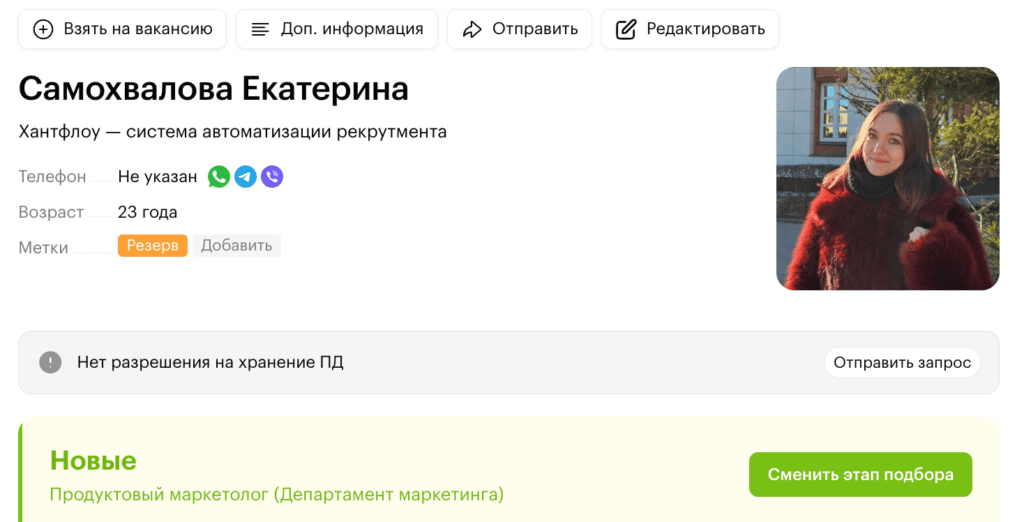Click the orange Резерв tag
This screenshot has width=1024, height=522.
point(152,245)
